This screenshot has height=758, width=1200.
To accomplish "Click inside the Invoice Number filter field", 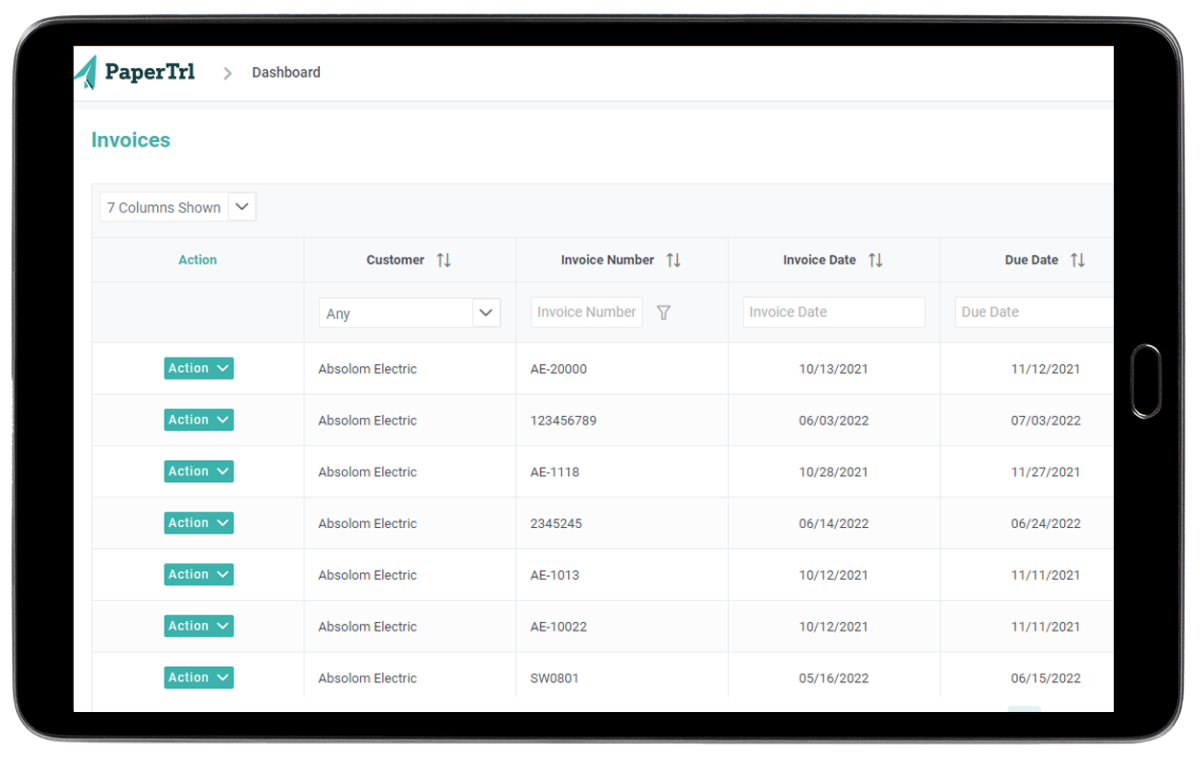I will (586, 312).
